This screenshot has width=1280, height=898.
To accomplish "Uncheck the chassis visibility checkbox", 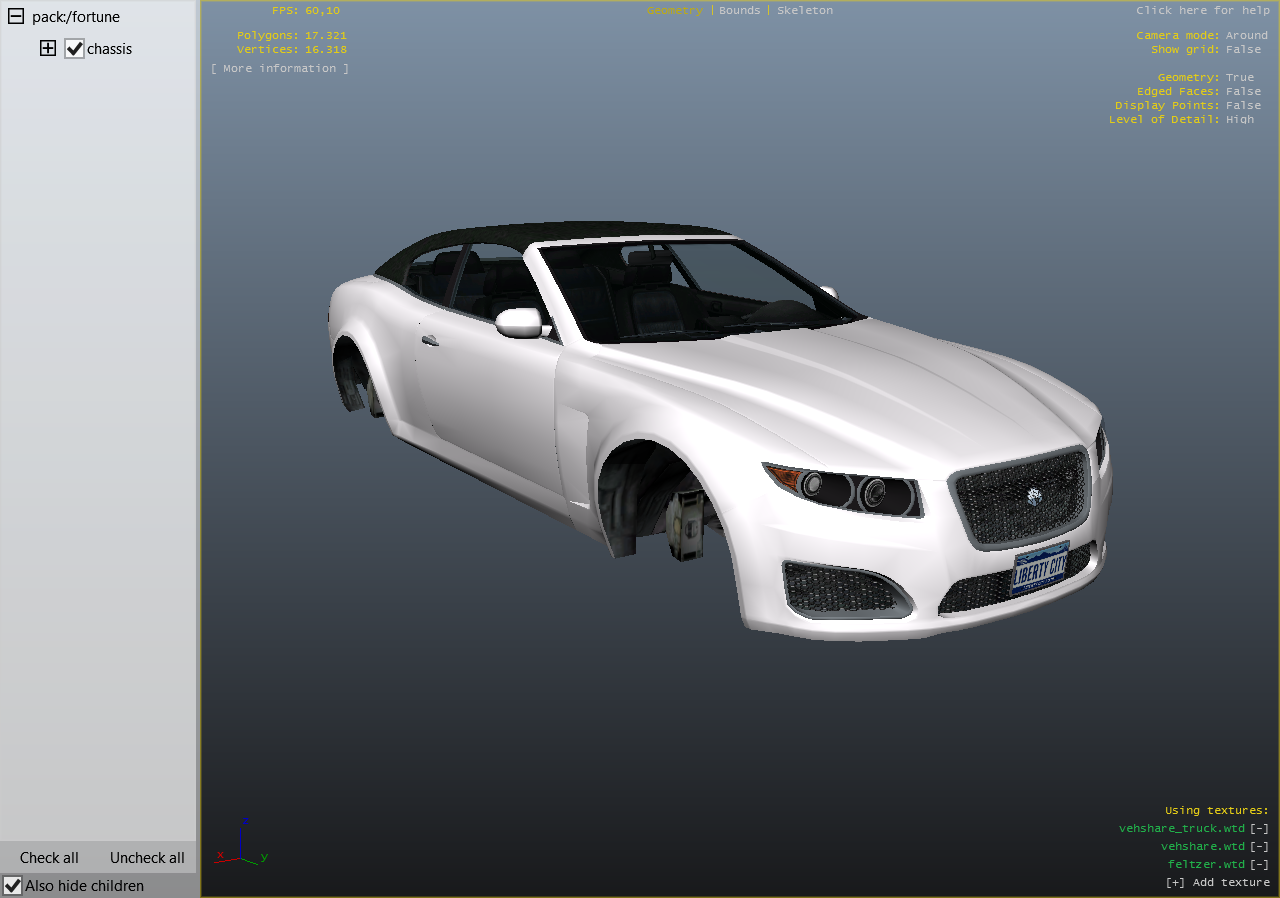I will [x=74, y=48].
